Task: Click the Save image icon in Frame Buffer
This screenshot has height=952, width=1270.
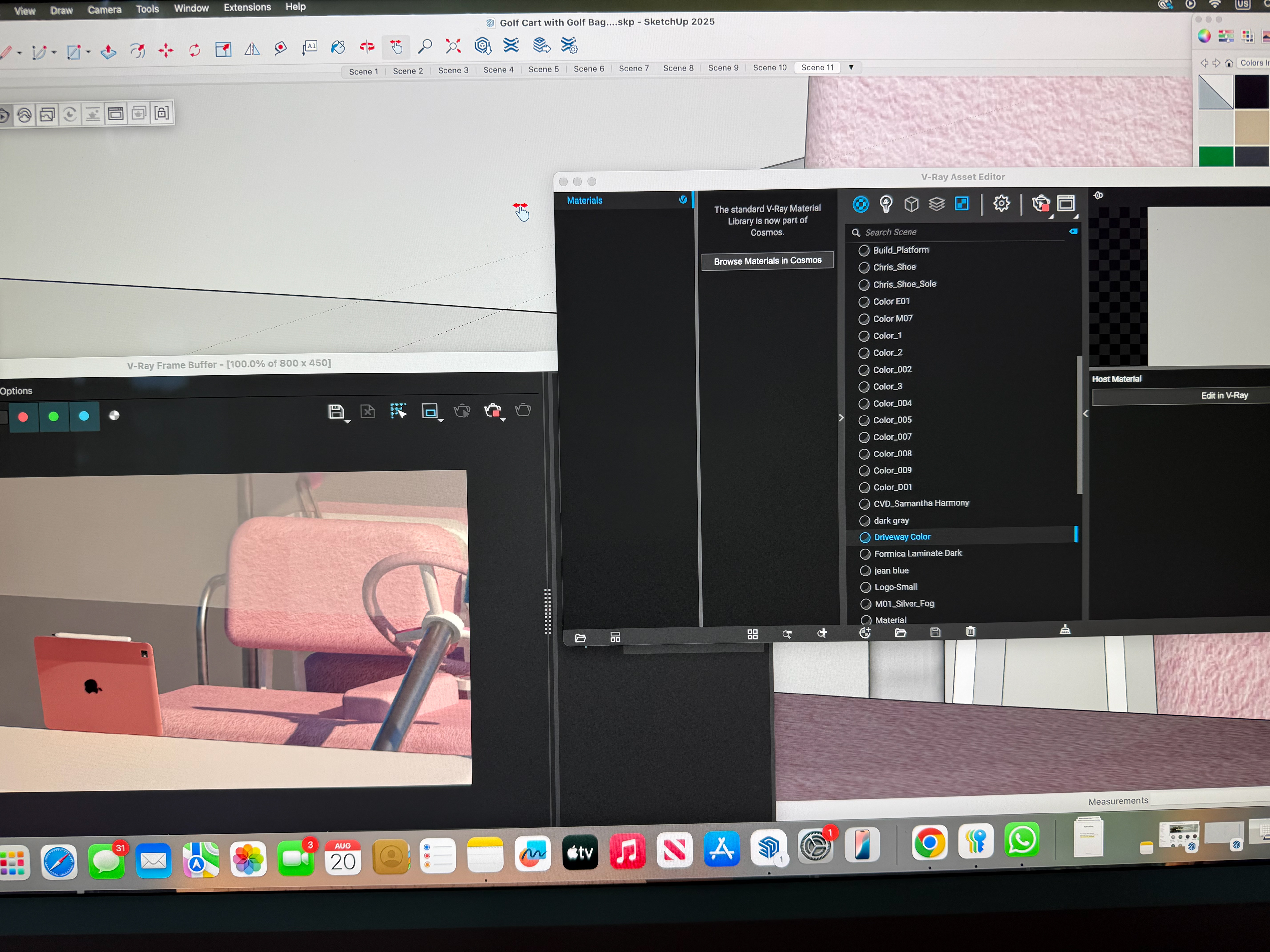Action: click(336, 412)
